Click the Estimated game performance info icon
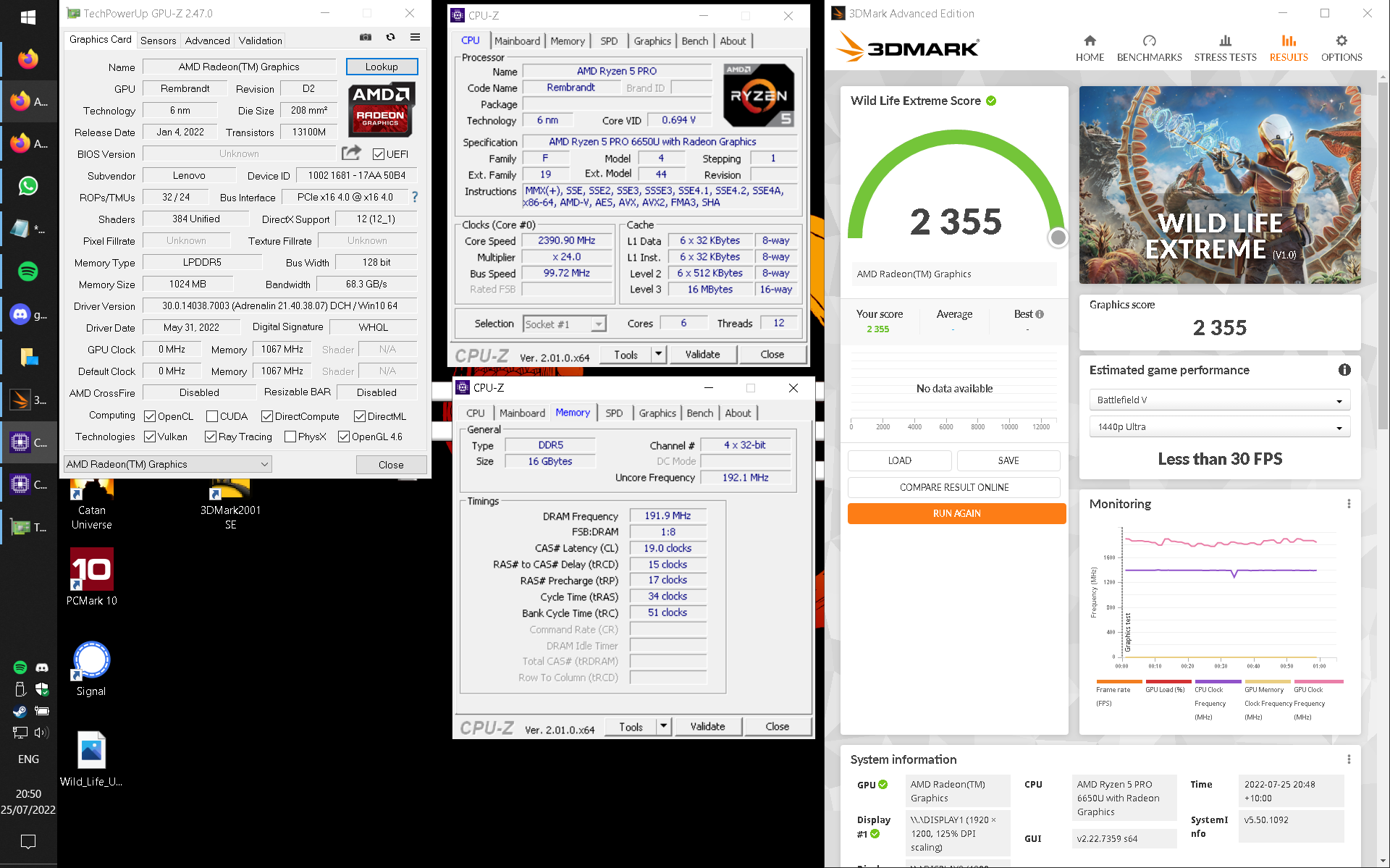The image size is (1390, 868). (1344, 370)
